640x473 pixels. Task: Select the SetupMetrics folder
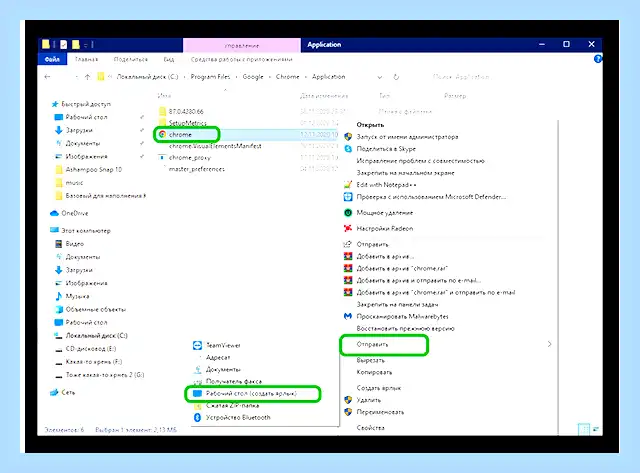click(x=187, y=123)
